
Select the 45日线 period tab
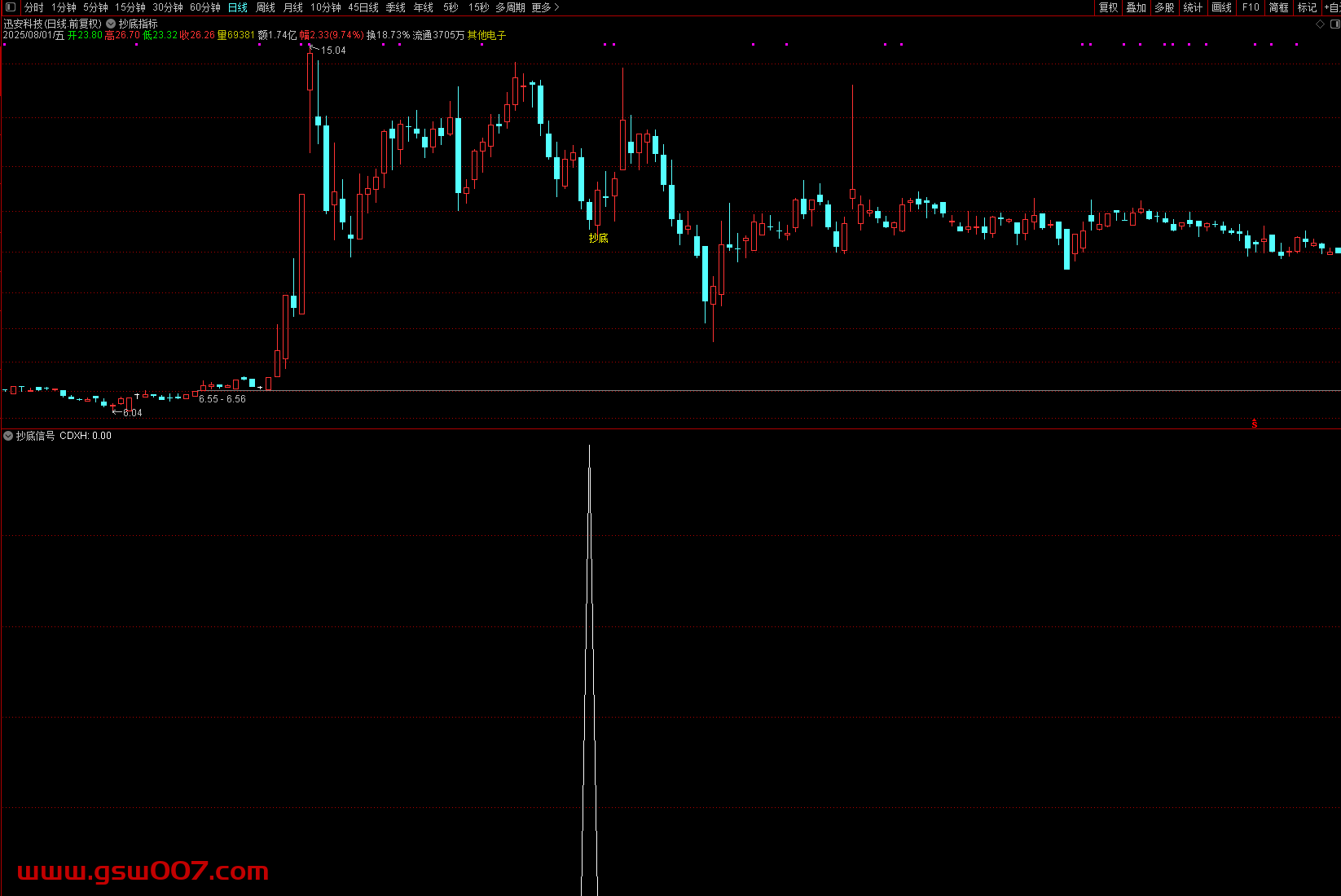pos(363,7)
